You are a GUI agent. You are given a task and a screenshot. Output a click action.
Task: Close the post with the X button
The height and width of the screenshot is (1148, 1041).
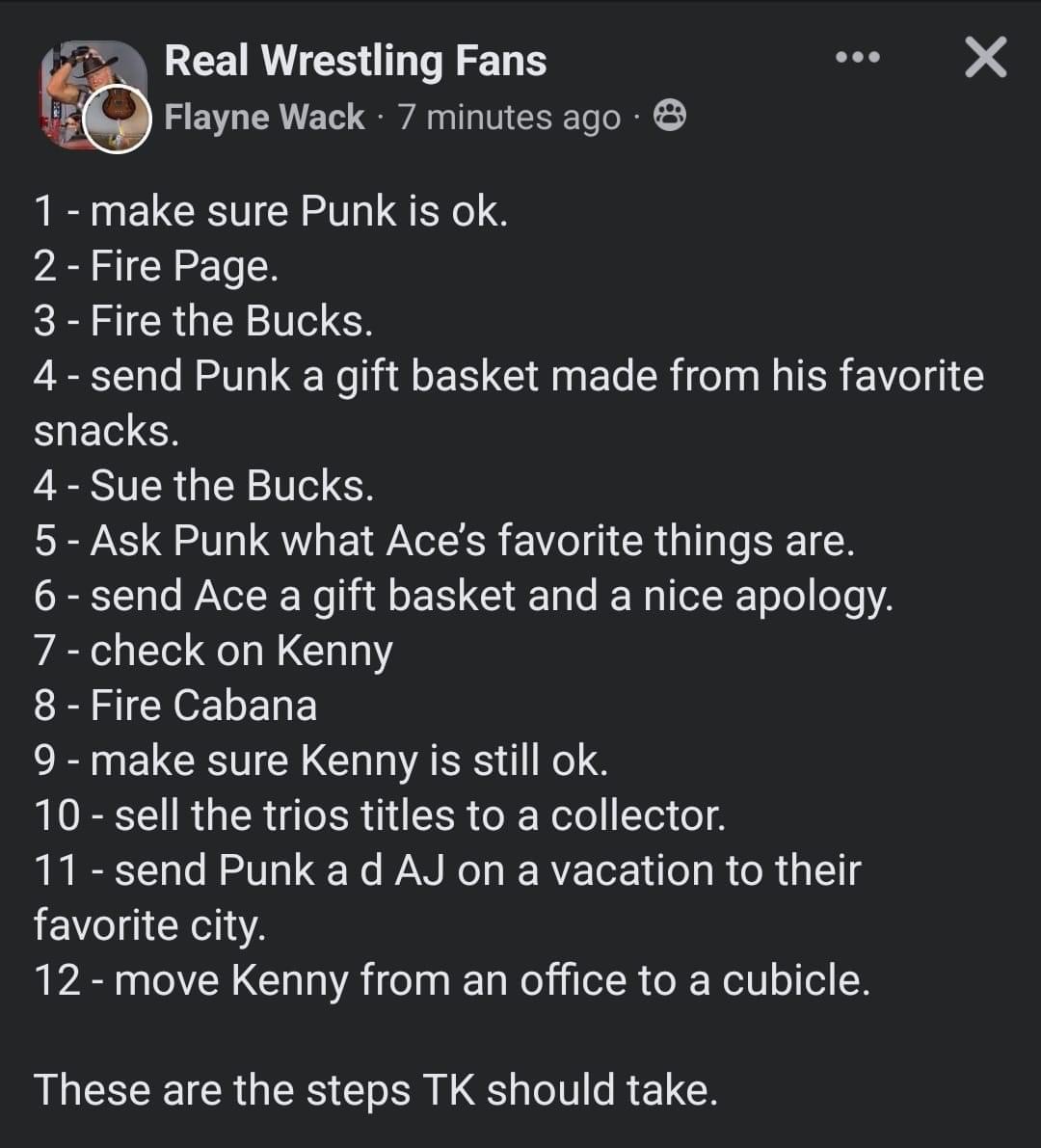coord(985,58)
